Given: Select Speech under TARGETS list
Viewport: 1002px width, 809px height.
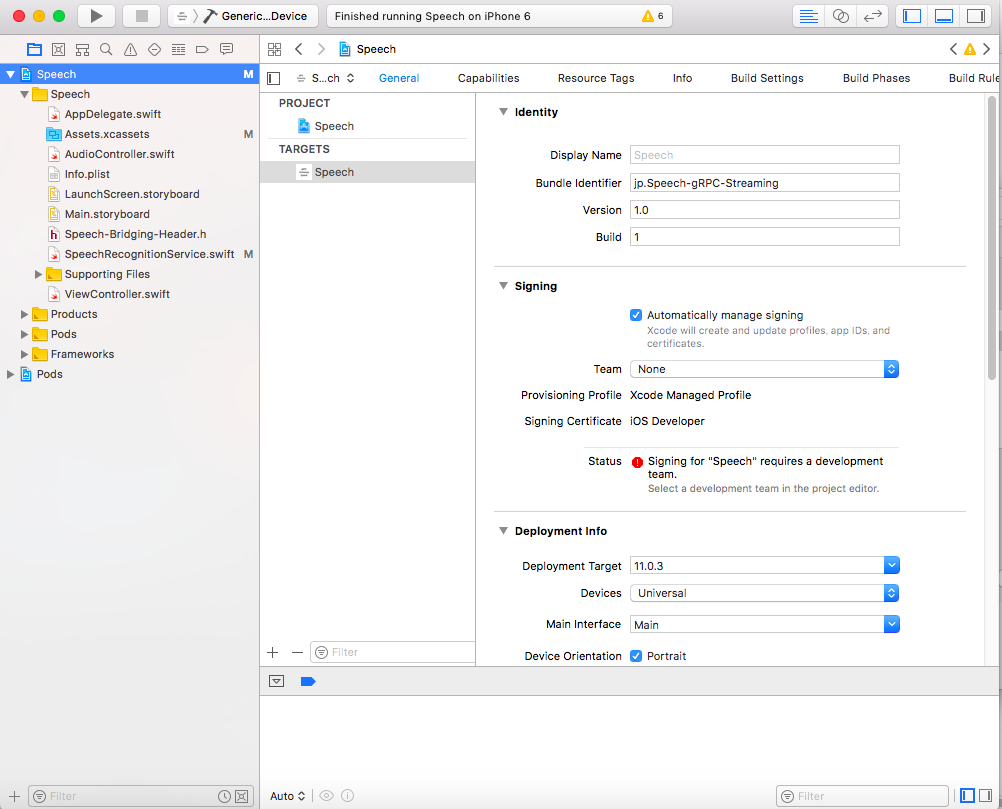Looking at the screenshot, I should pyautogui.click(x=367, y=172).
